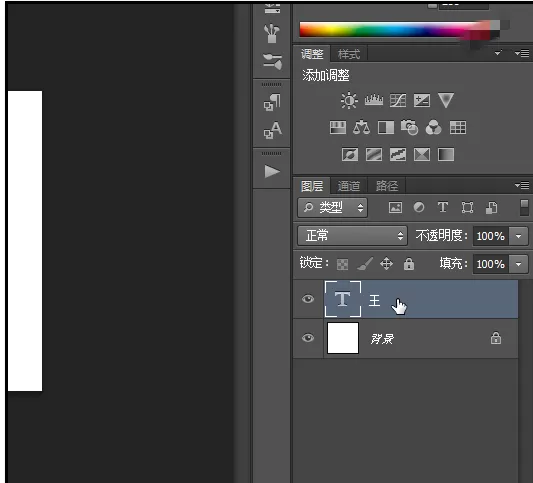The width and height of the screenshot is (533, 483).
Task: Toggle lock all padlock icon
Action: (x=409, y=264)
